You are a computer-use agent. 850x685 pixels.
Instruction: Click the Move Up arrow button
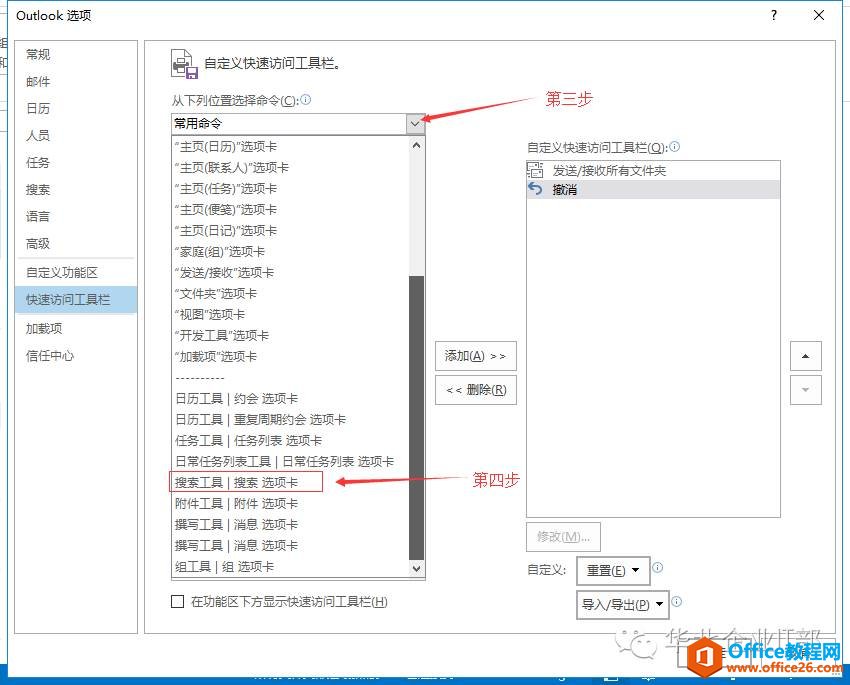pos(806,356)
